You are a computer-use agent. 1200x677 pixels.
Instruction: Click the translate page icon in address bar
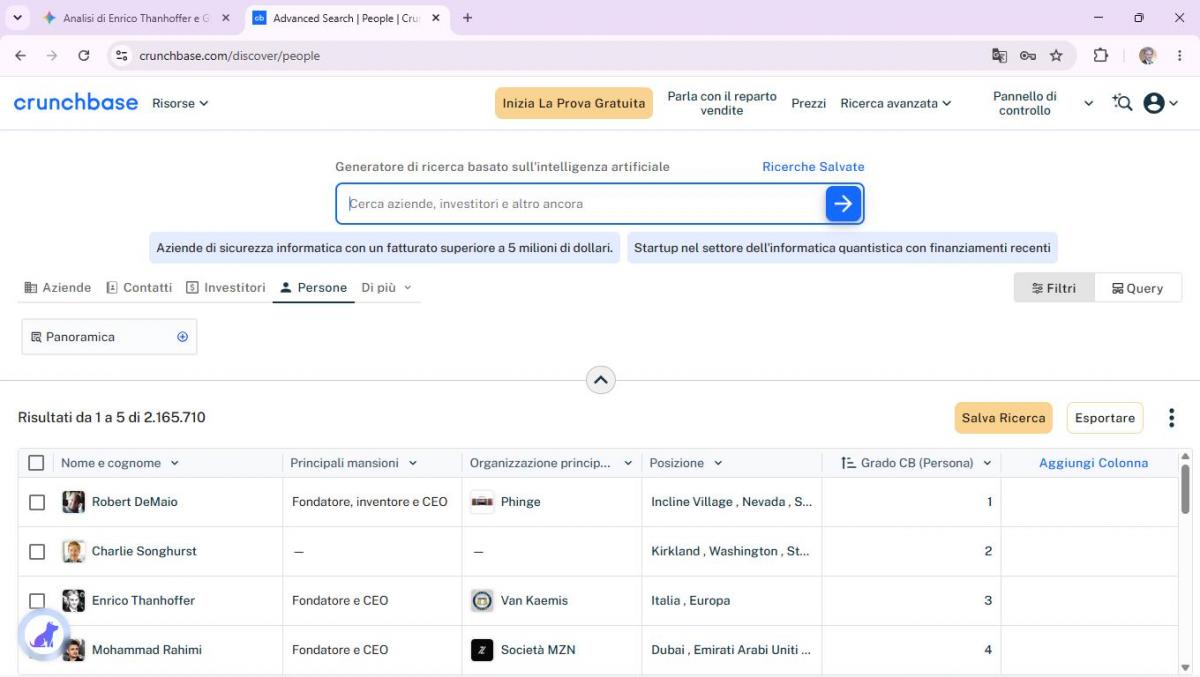999,56
